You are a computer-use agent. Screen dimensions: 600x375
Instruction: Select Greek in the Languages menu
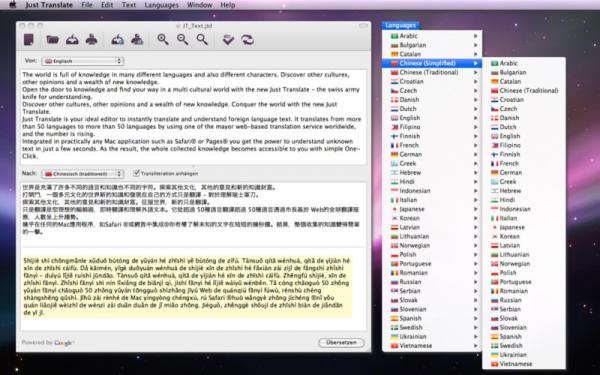(432, 163)
